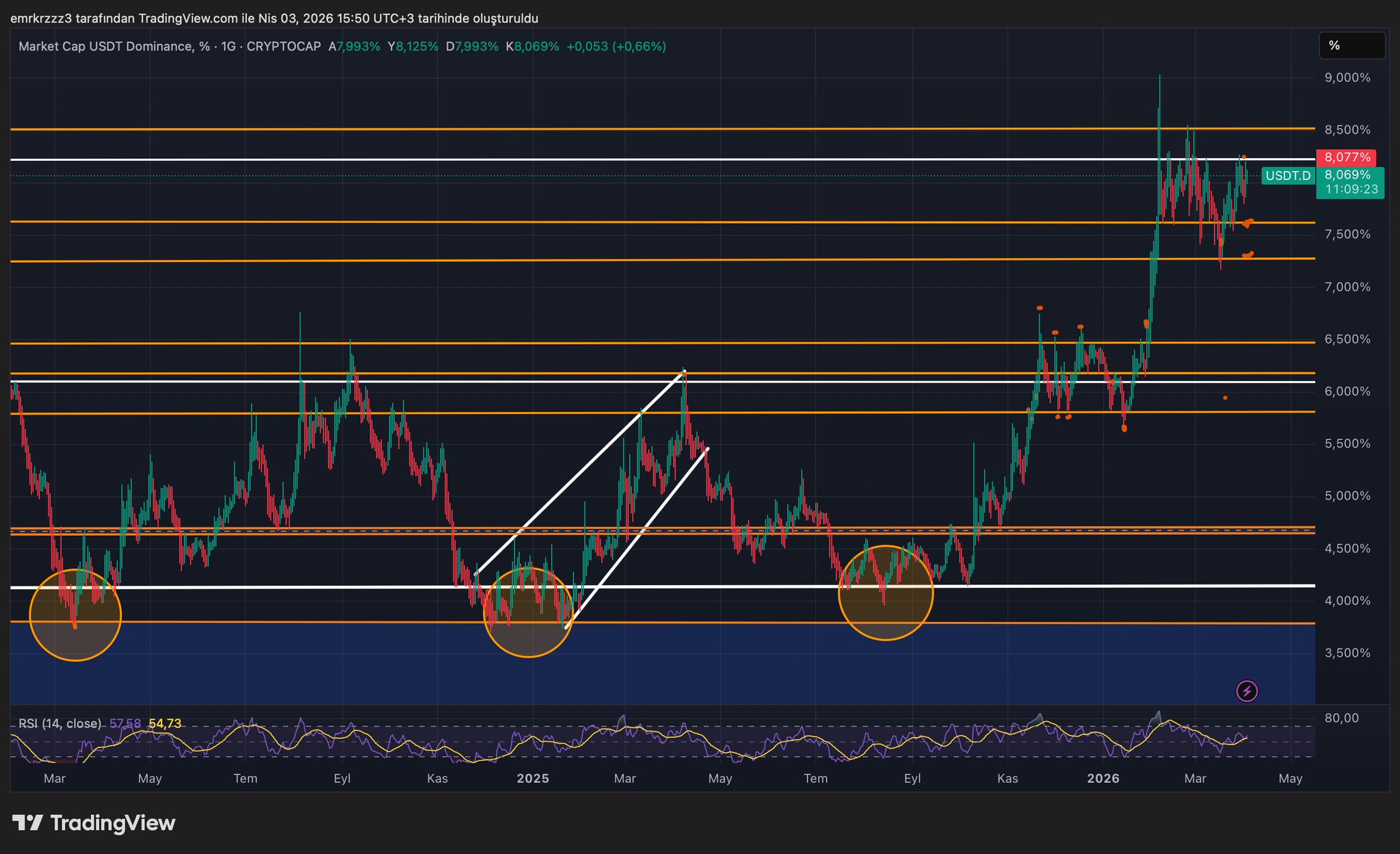Click the TradingView logo

tap(94, 823)
